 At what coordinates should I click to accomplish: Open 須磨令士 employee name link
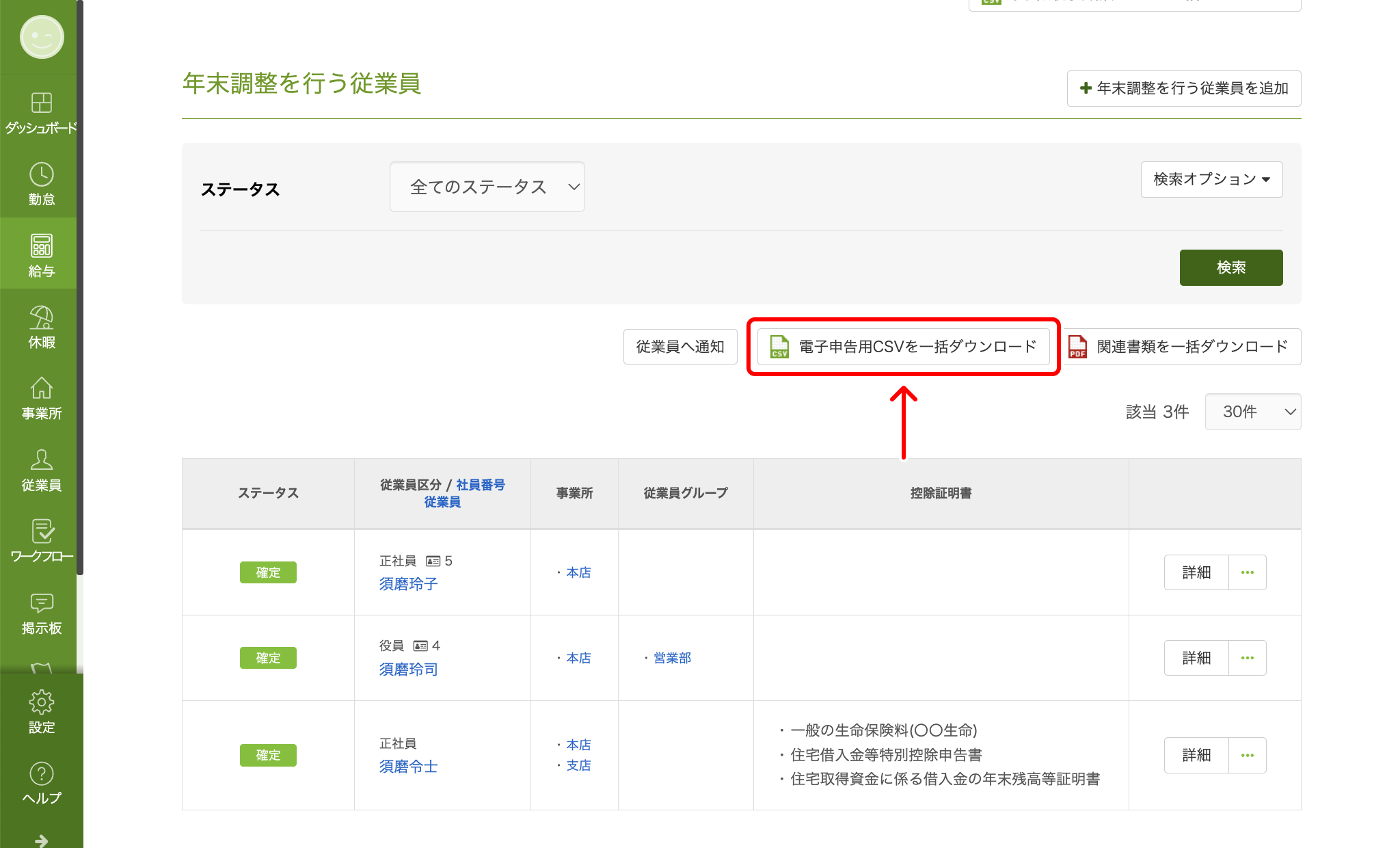coord(408,767)
